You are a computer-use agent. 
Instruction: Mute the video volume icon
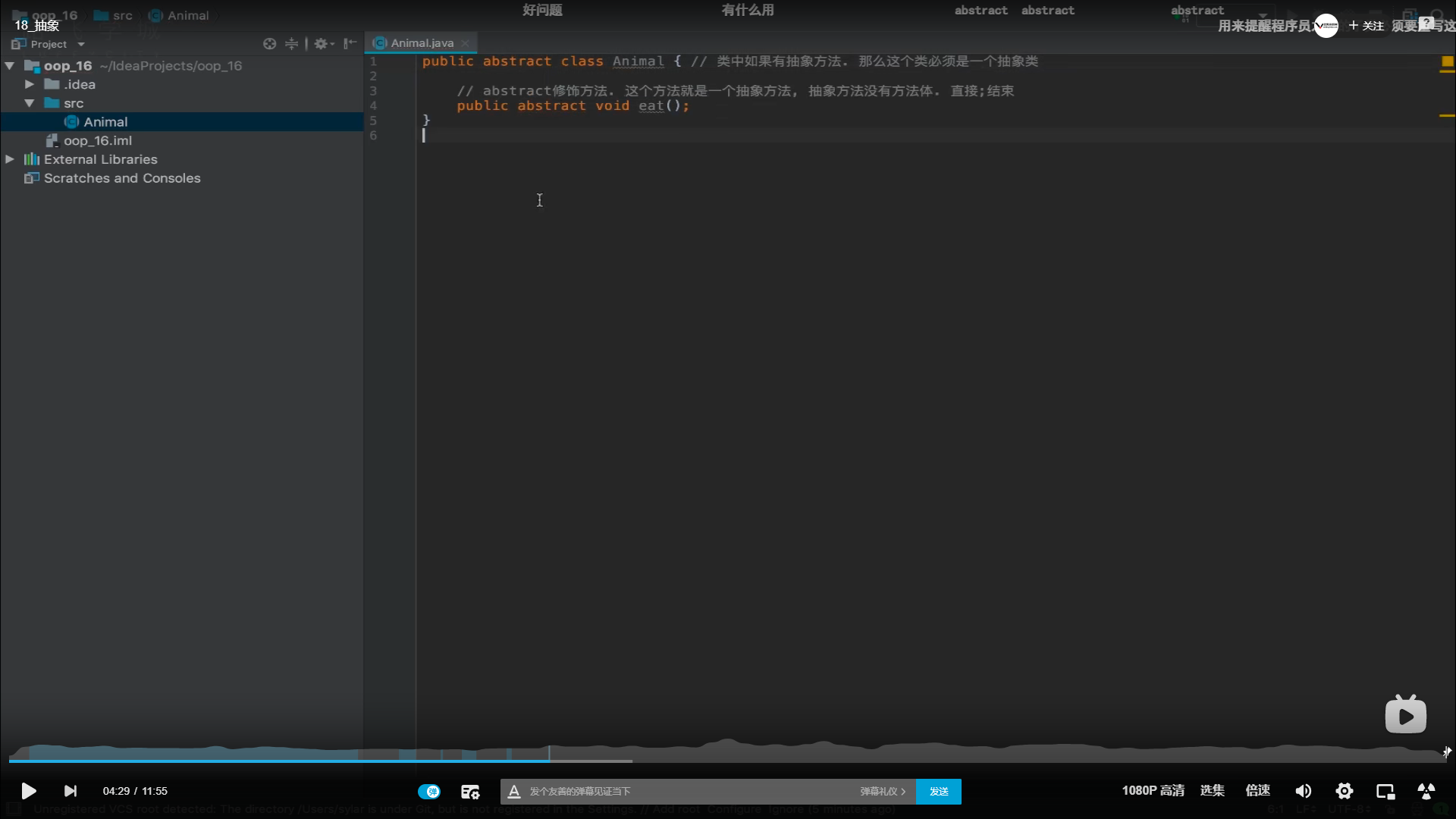[x=1303, y=791]
